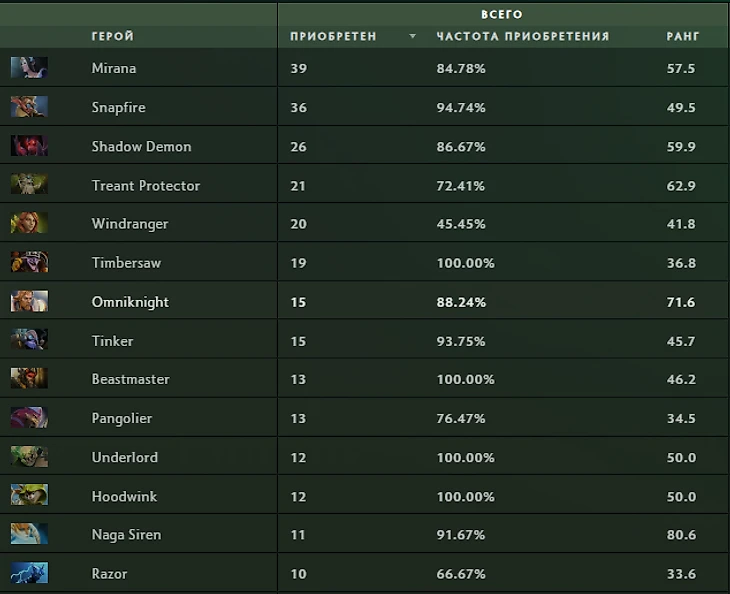Open the Underlord hero name link

(x=124, y=457)
